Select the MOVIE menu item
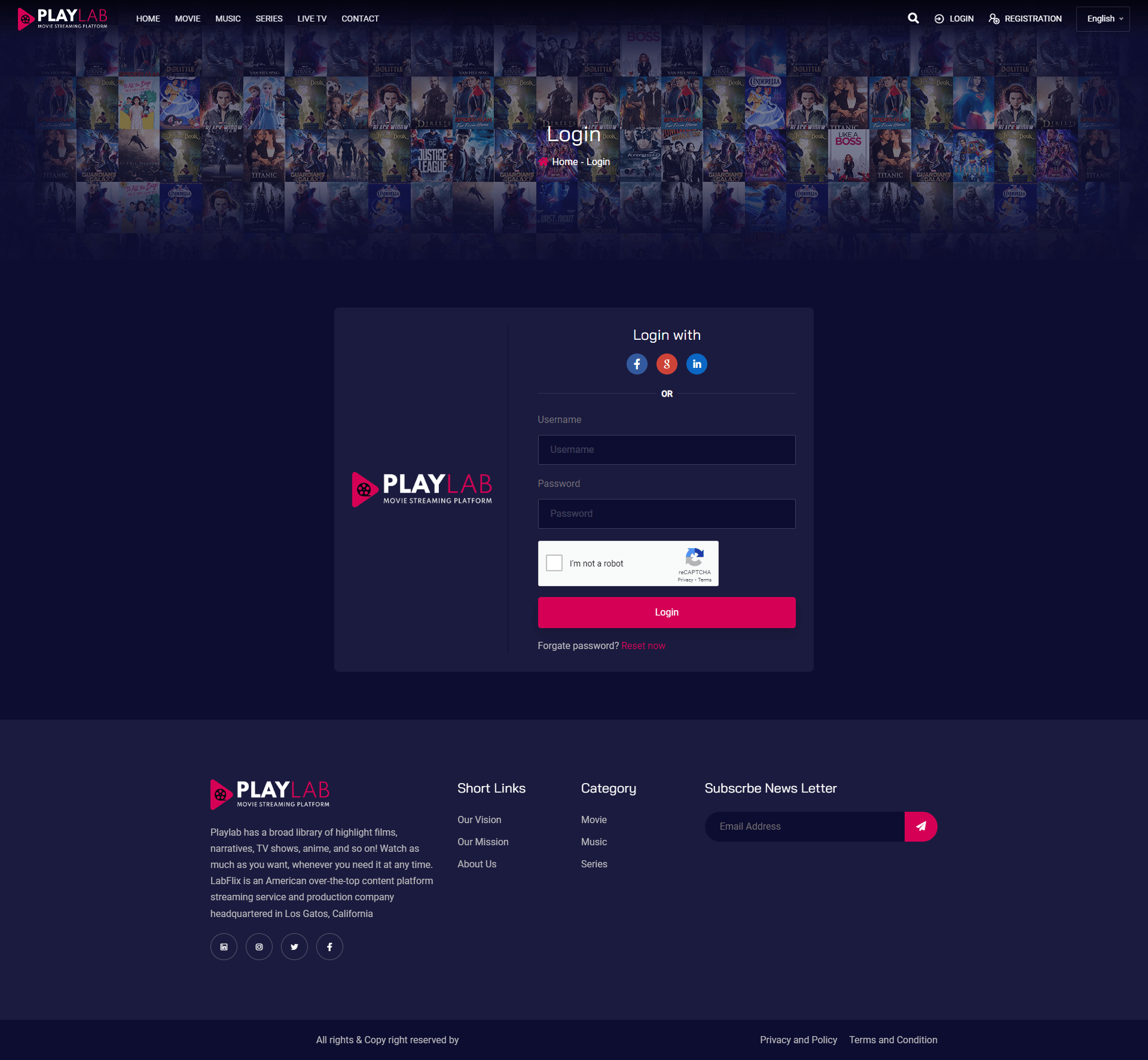This screenshot has height=1060, width=1148. [x=186, y=18]
